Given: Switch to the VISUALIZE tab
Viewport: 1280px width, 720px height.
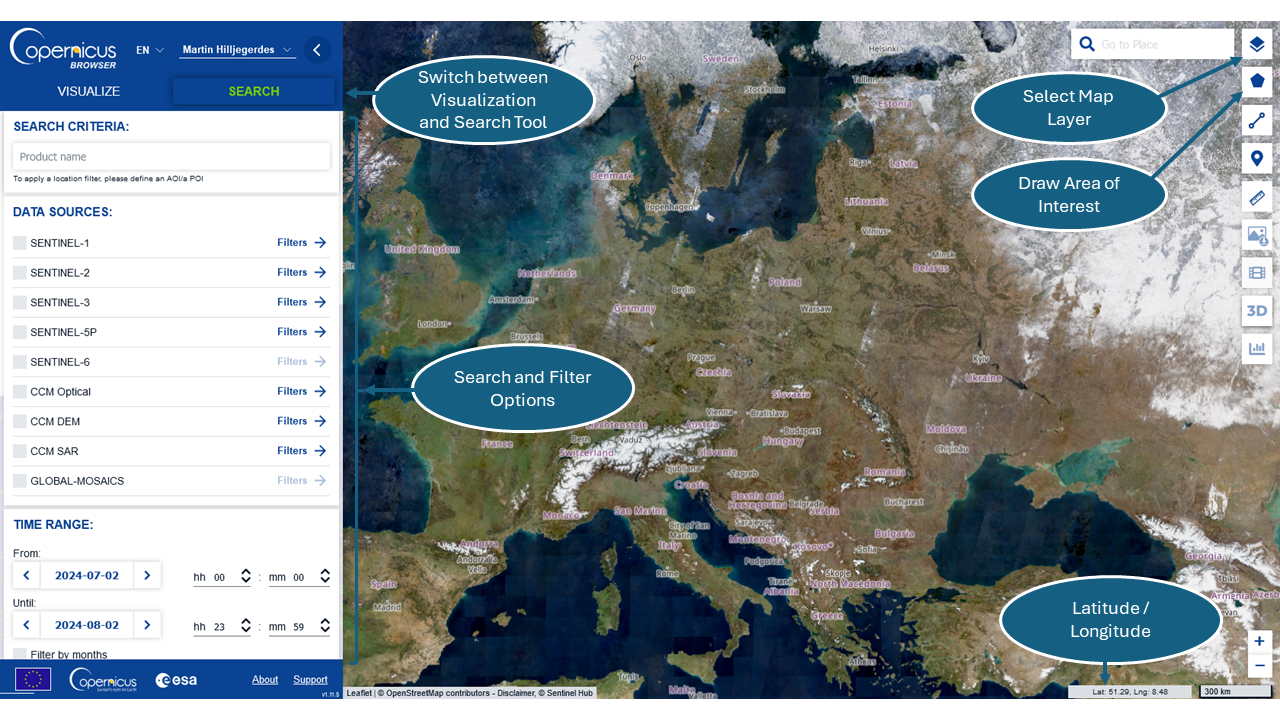Looking at the screenshot, I should [88, 91].
